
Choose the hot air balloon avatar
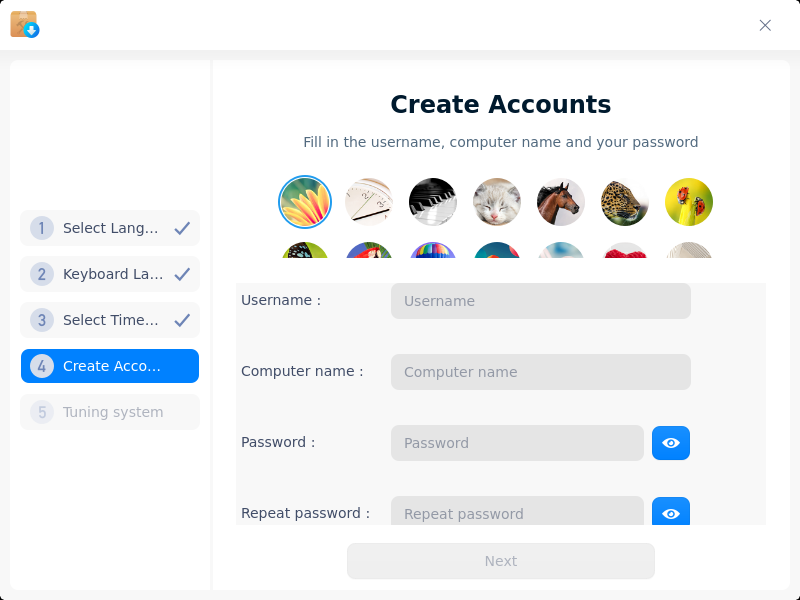[x=433, y=250]
